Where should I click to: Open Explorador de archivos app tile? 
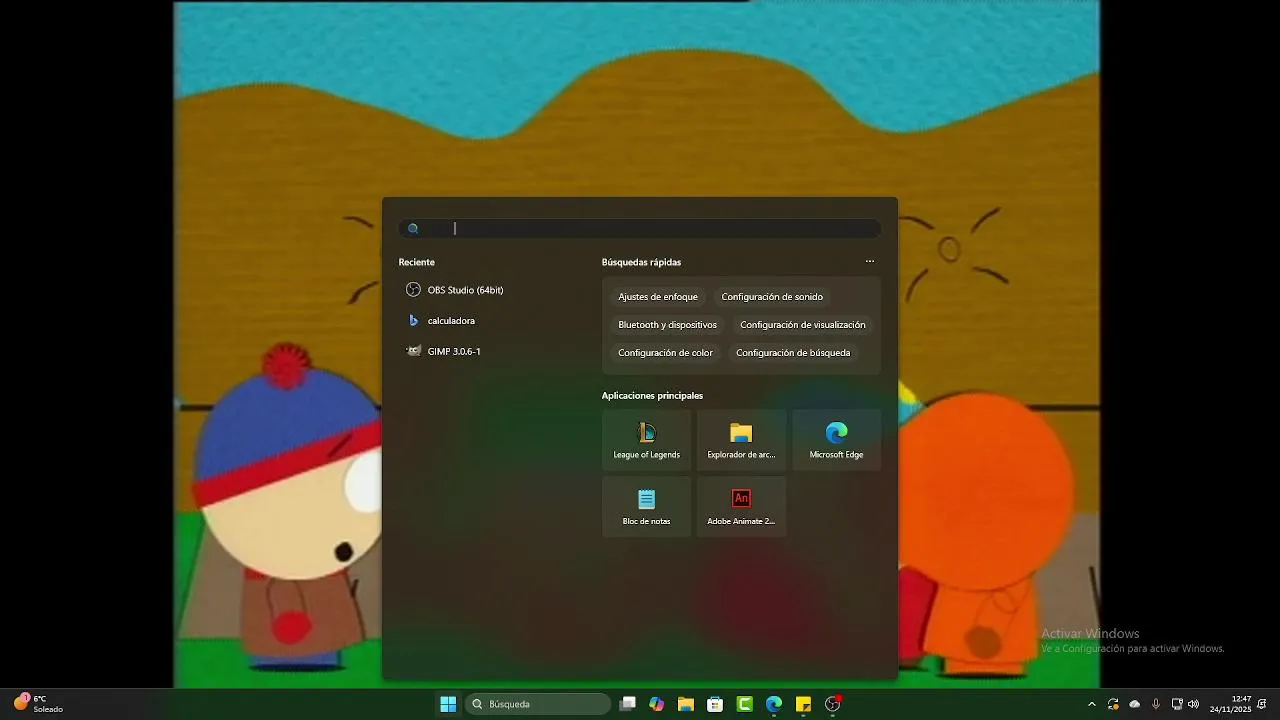tap(741, 440)
